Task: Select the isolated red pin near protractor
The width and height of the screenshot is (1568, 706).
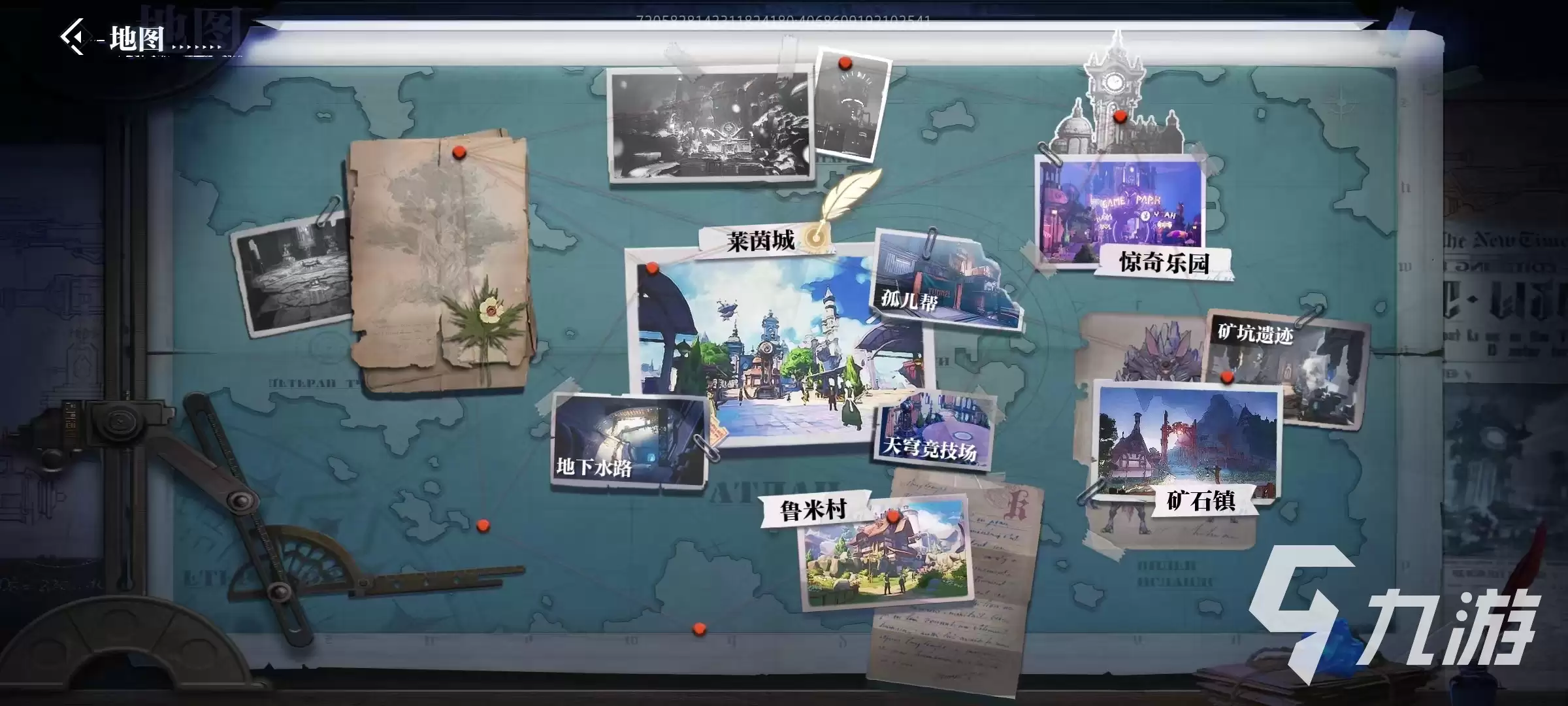Action: pos(483,525)
